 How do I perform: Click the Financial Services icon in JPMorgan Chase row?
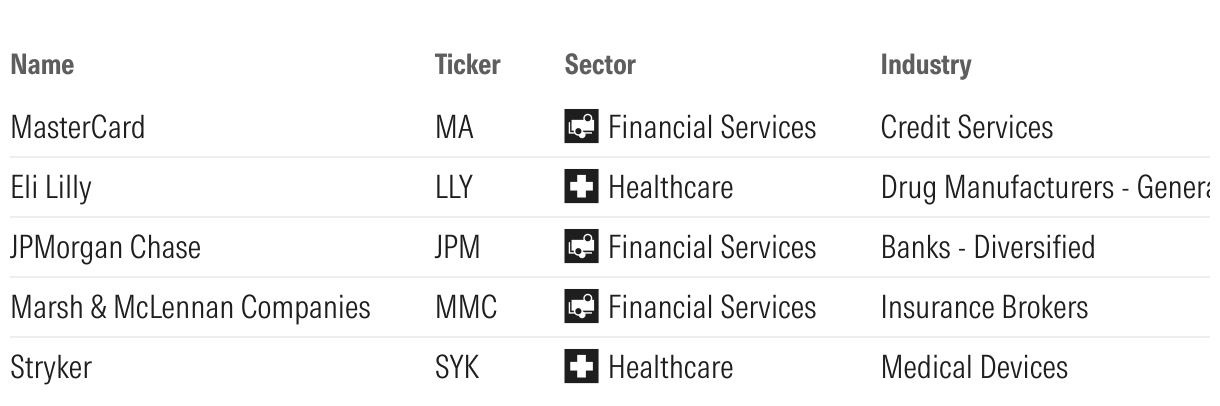point(581,248)
